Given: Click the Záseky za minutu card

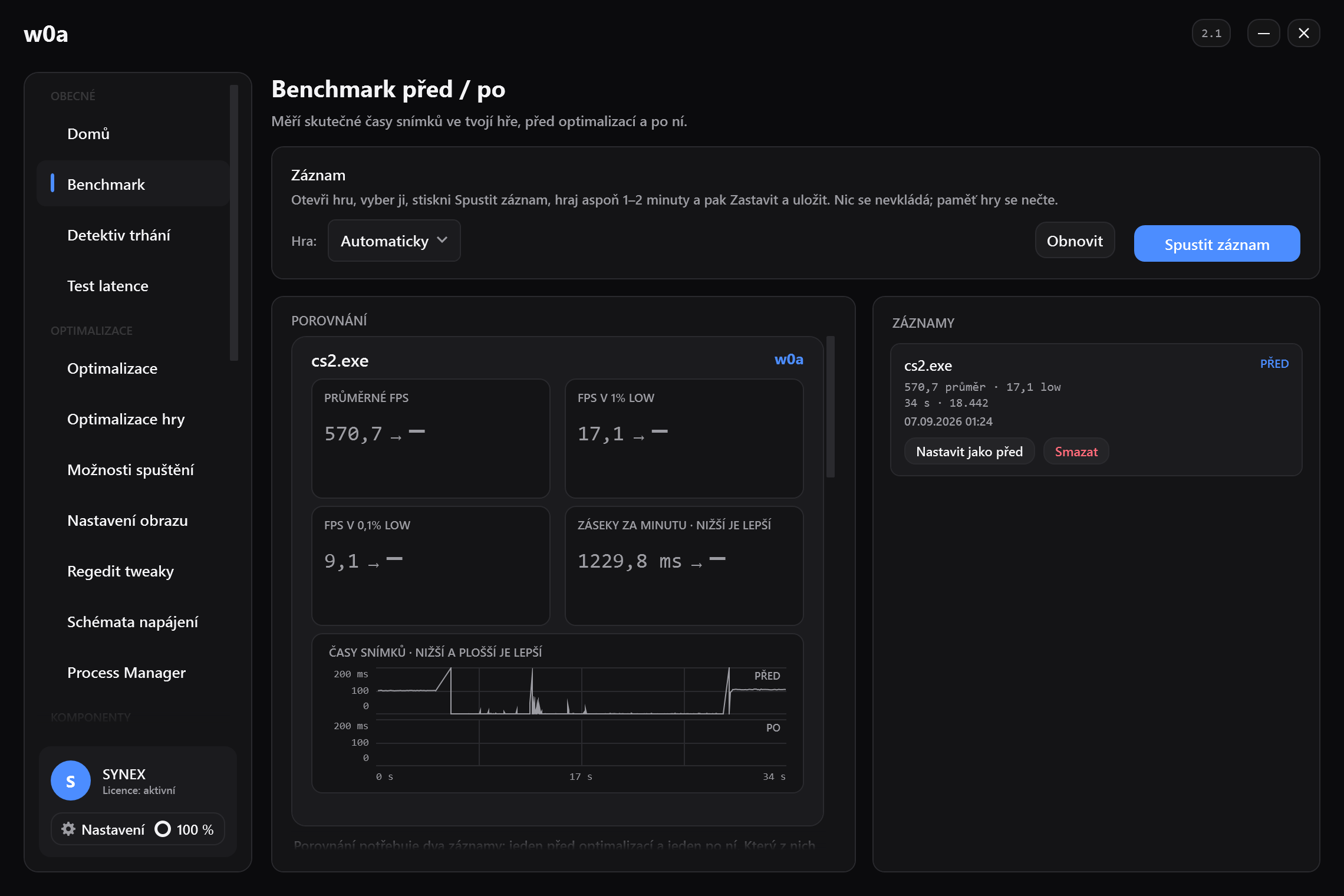Looking at the screenshot, I should (684, 566).
